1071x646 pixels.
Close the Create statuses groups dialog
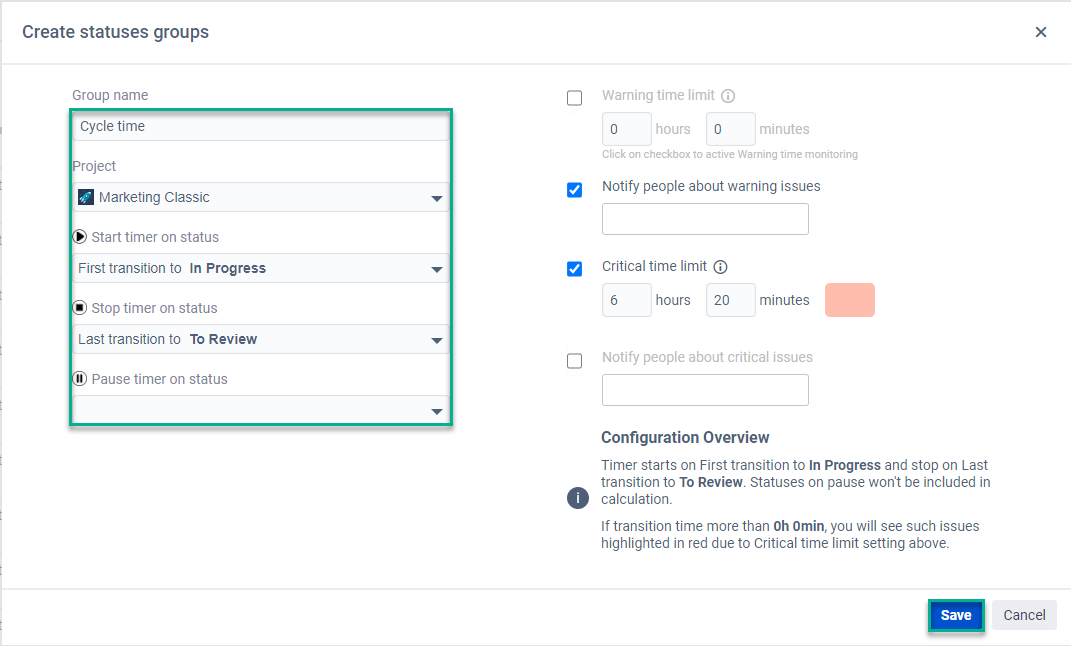click(x=1040, y=32)
